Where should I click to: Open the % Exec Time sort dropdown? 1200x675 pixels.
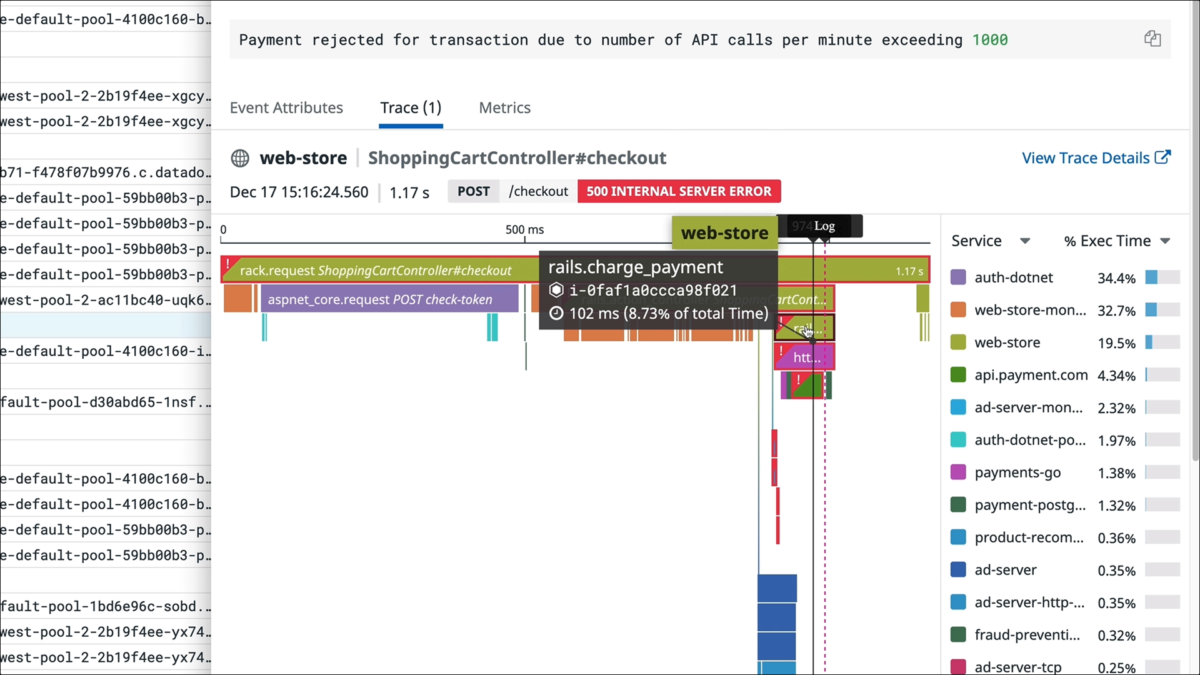(1165, 241)
